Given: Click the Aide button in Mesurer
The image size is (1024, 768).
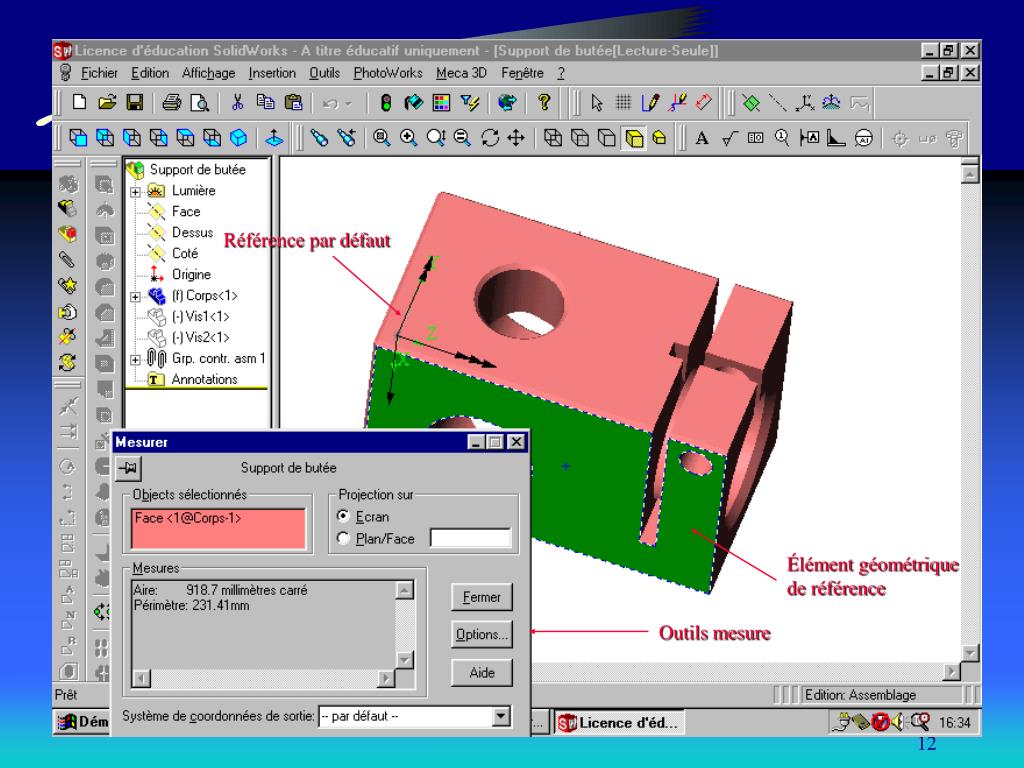Looking at the screenshot, I should (482, 672).
